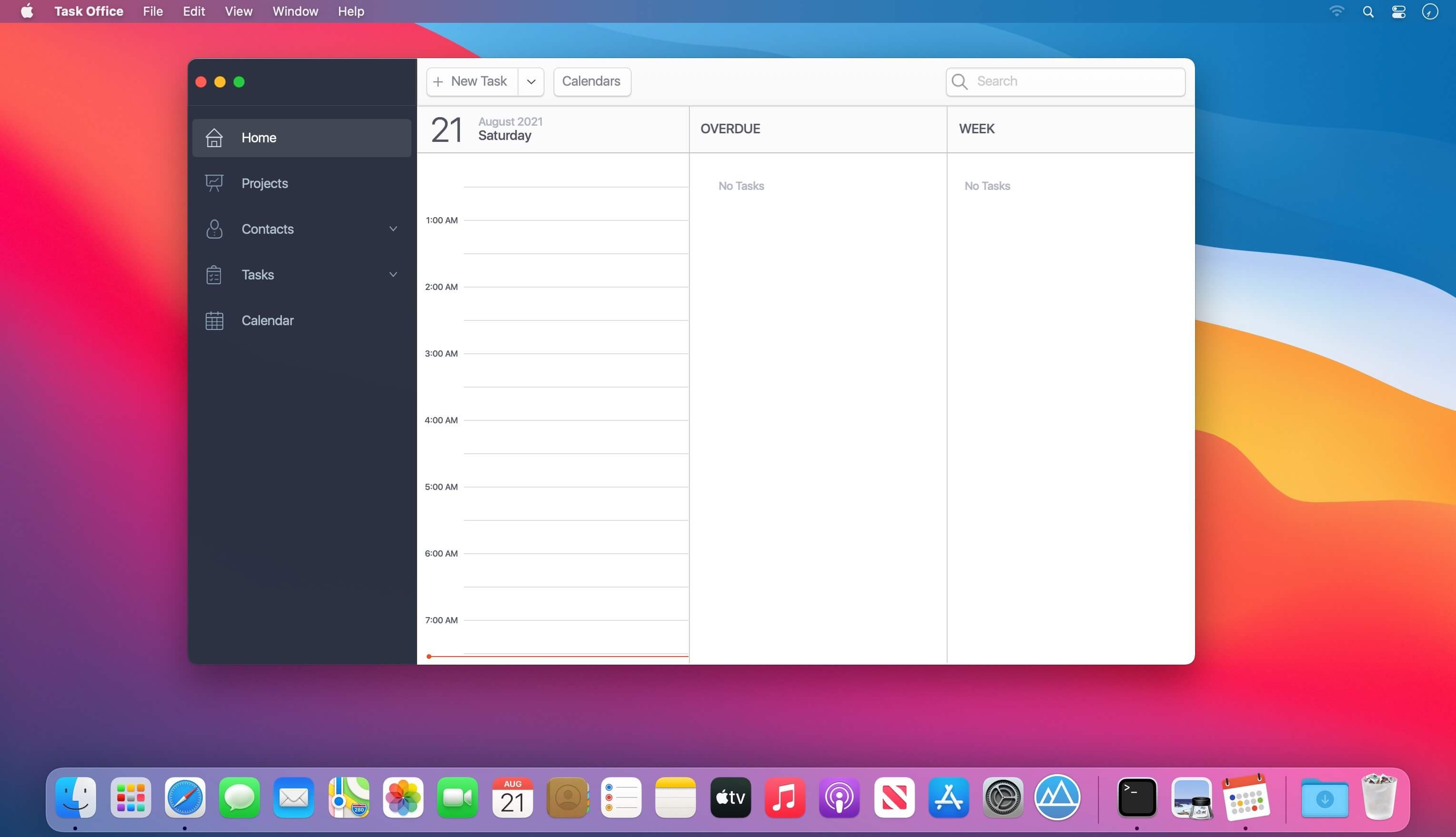Viewport: 1456px width, 837px height.
Task: Expand the Tasks section chevron
Action: click(x=393, y=275)
